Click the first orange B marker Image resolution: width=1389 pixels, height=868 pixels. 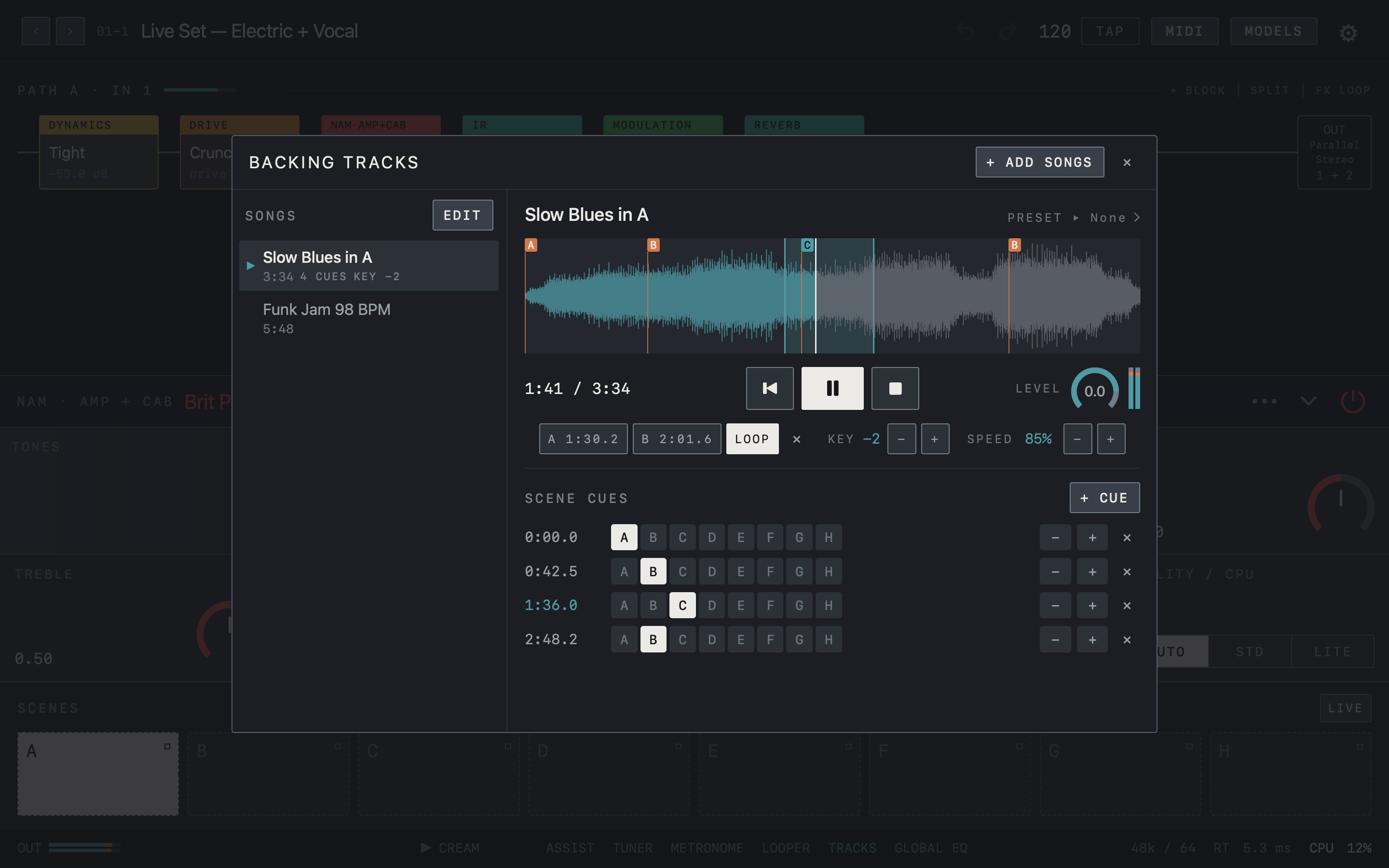click(653, 245)
